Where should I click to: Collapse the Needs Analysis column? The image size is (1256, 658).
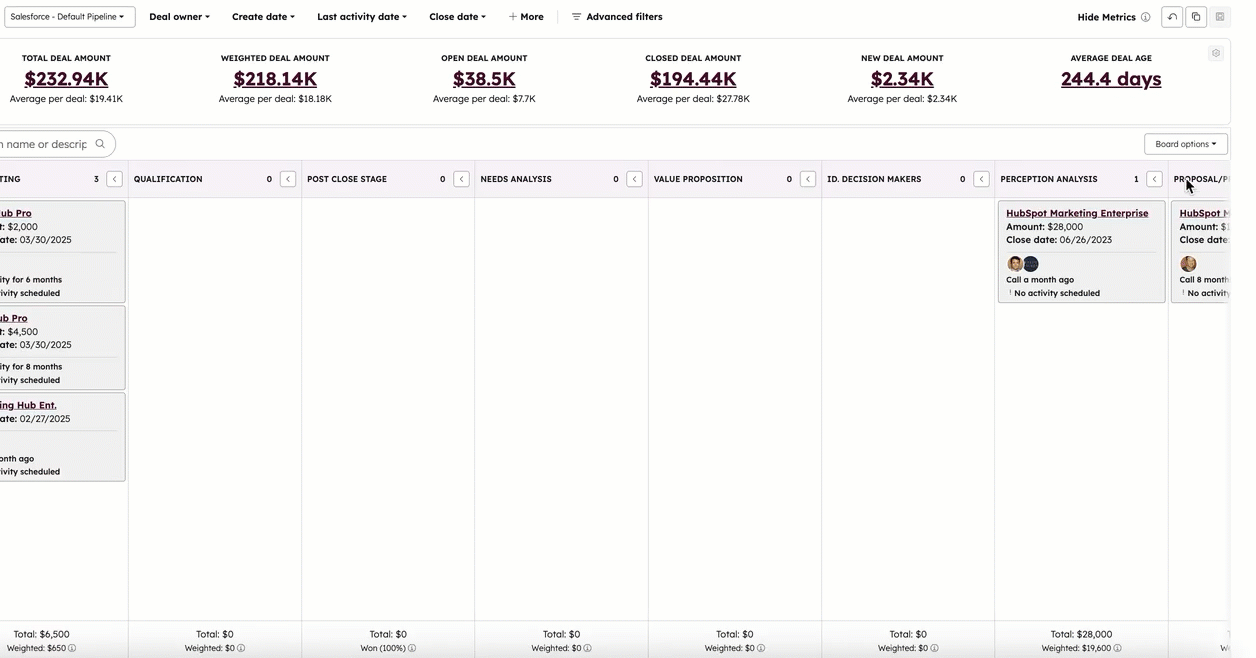coord(634,178)
